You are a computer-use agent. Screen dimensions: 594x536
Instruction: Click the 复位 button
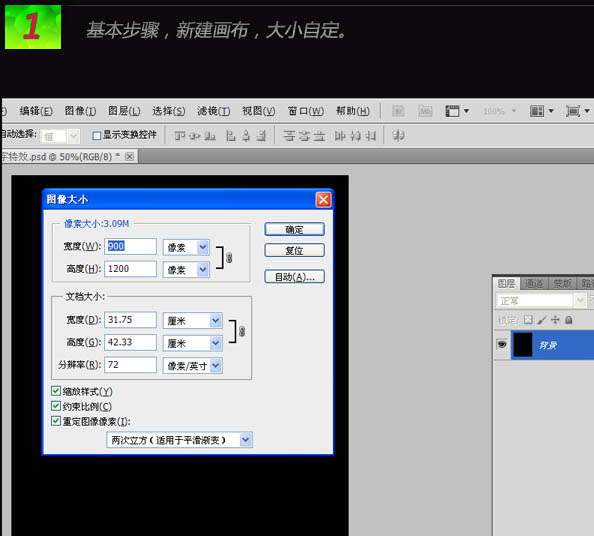tap(294, 250)
